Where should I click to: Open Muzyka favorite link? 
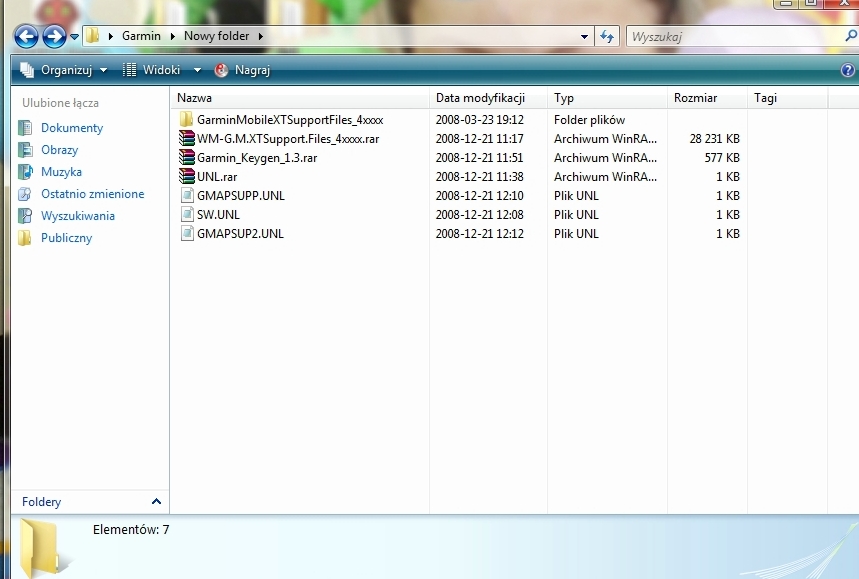coord(61,171)
